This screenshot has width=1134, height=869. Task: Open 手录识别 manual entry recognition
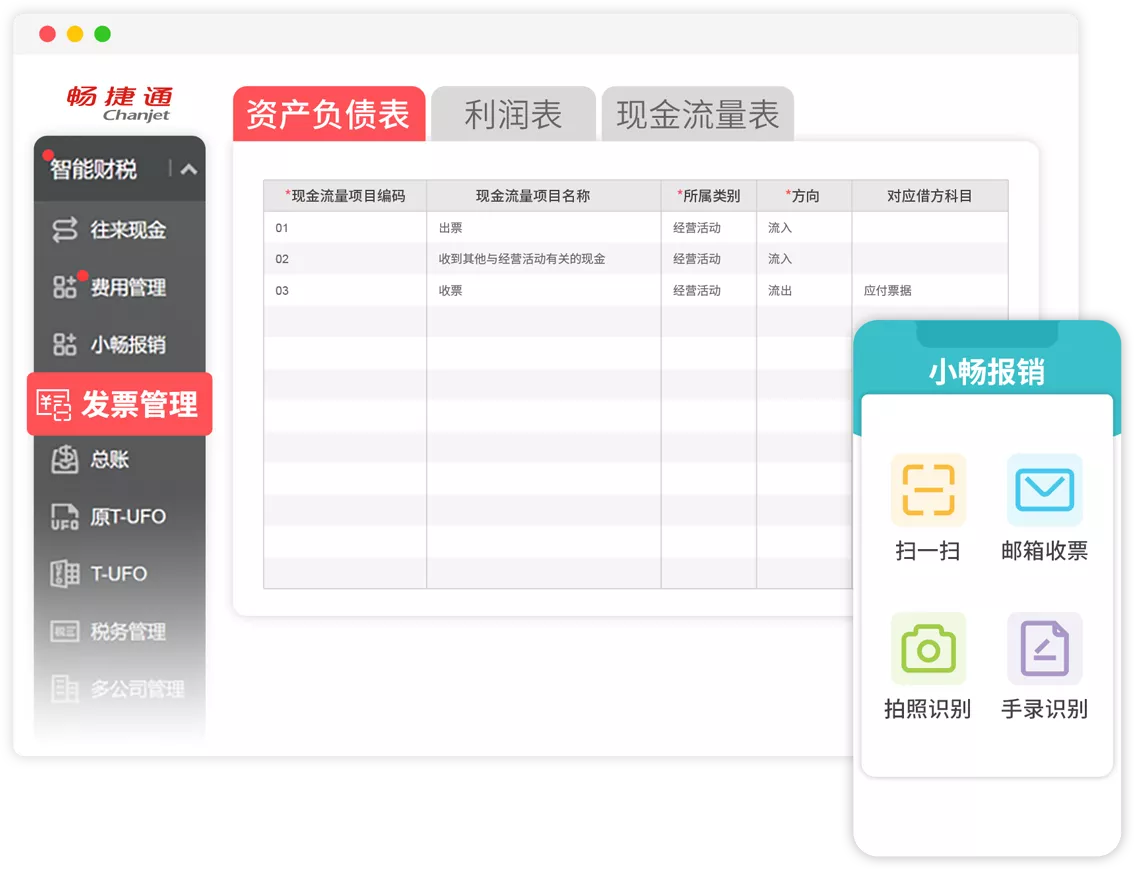1044,648
